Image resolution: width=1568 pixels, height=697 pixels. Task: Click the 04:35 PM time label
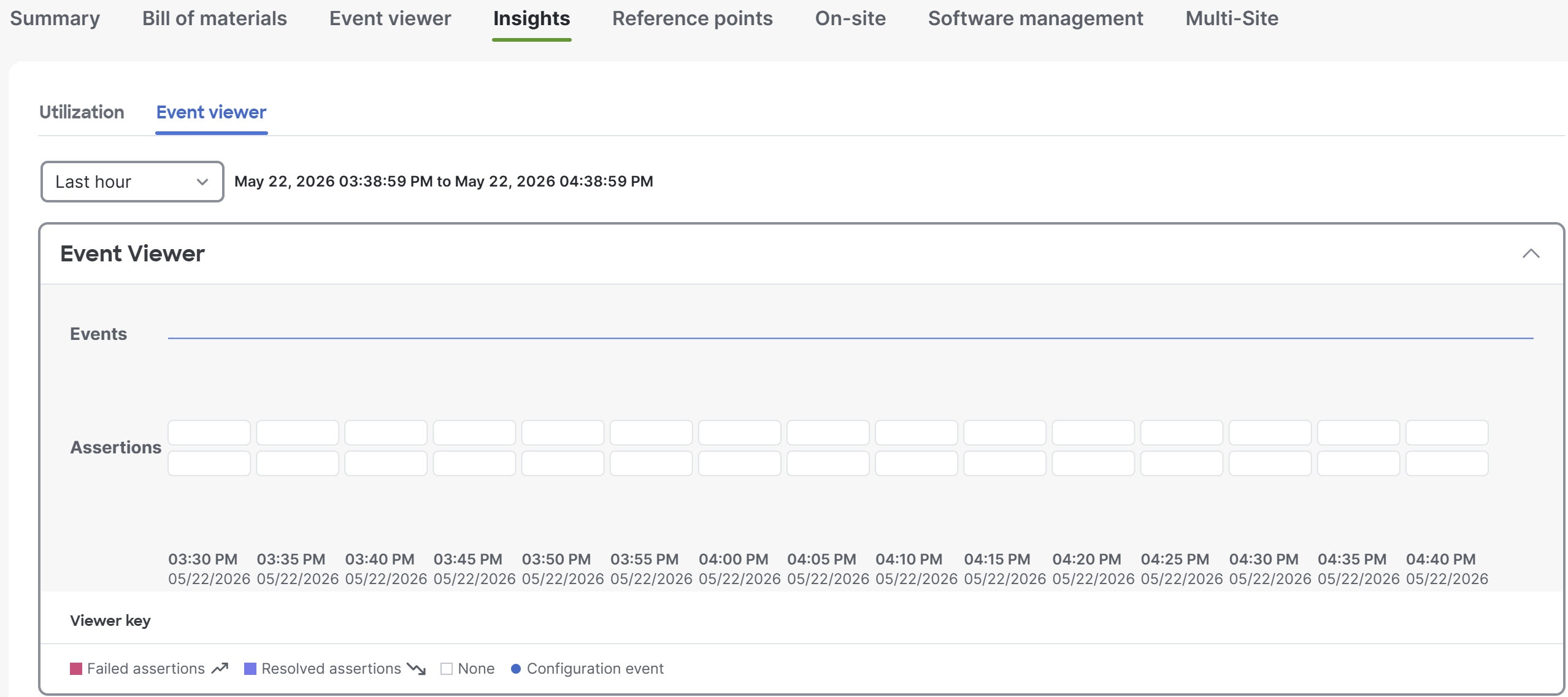pyautogui.click(x=1352, y=560)
